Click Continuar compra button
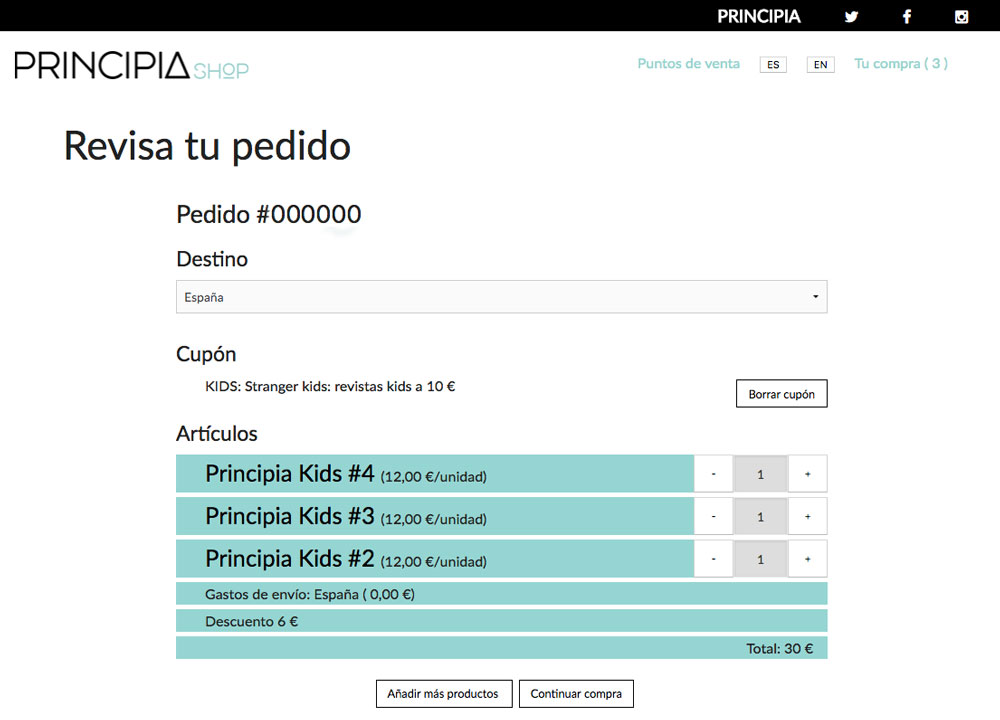Image resolution: width=1000 pixels, height=720 pixels. pyautogui.click(x=576, y=693)
